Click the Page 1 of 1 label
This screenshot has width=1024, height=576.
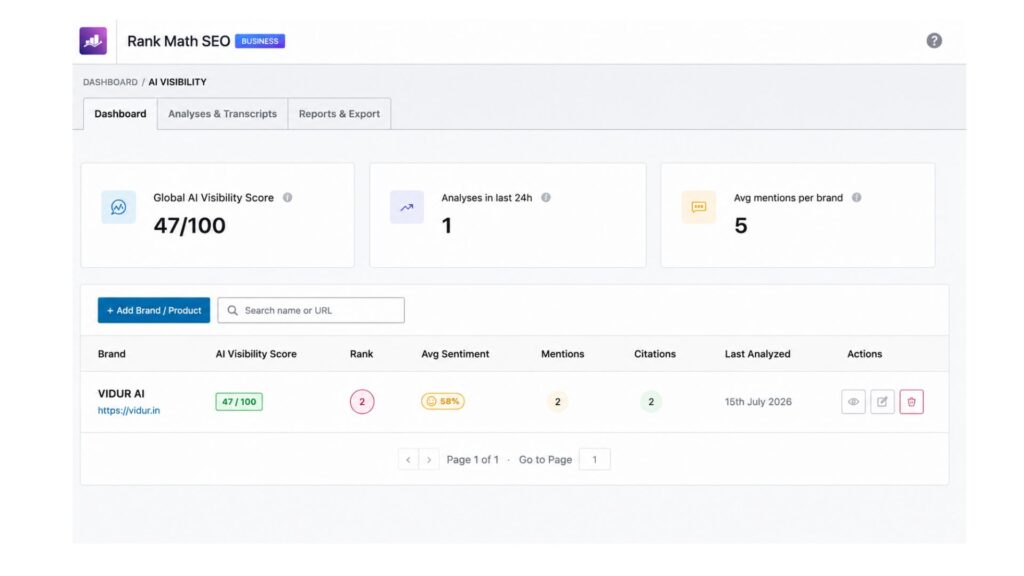473,460
